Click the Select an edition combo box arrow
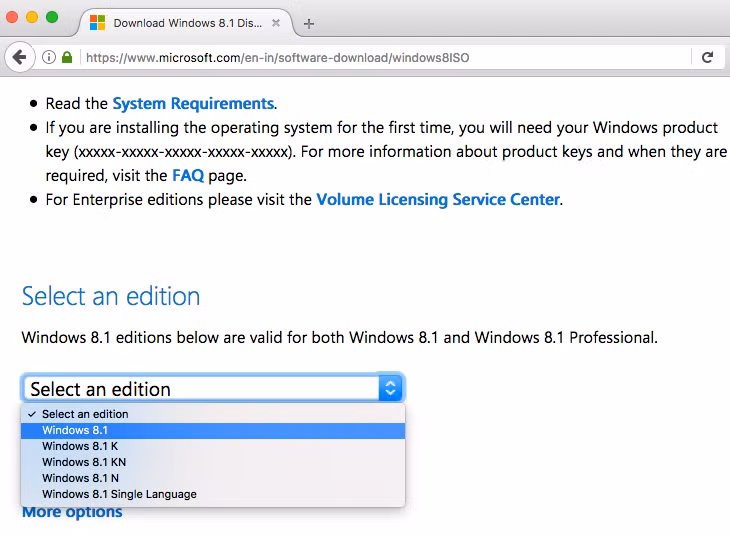Screen dimensions: 730x536 click(390, 388)
